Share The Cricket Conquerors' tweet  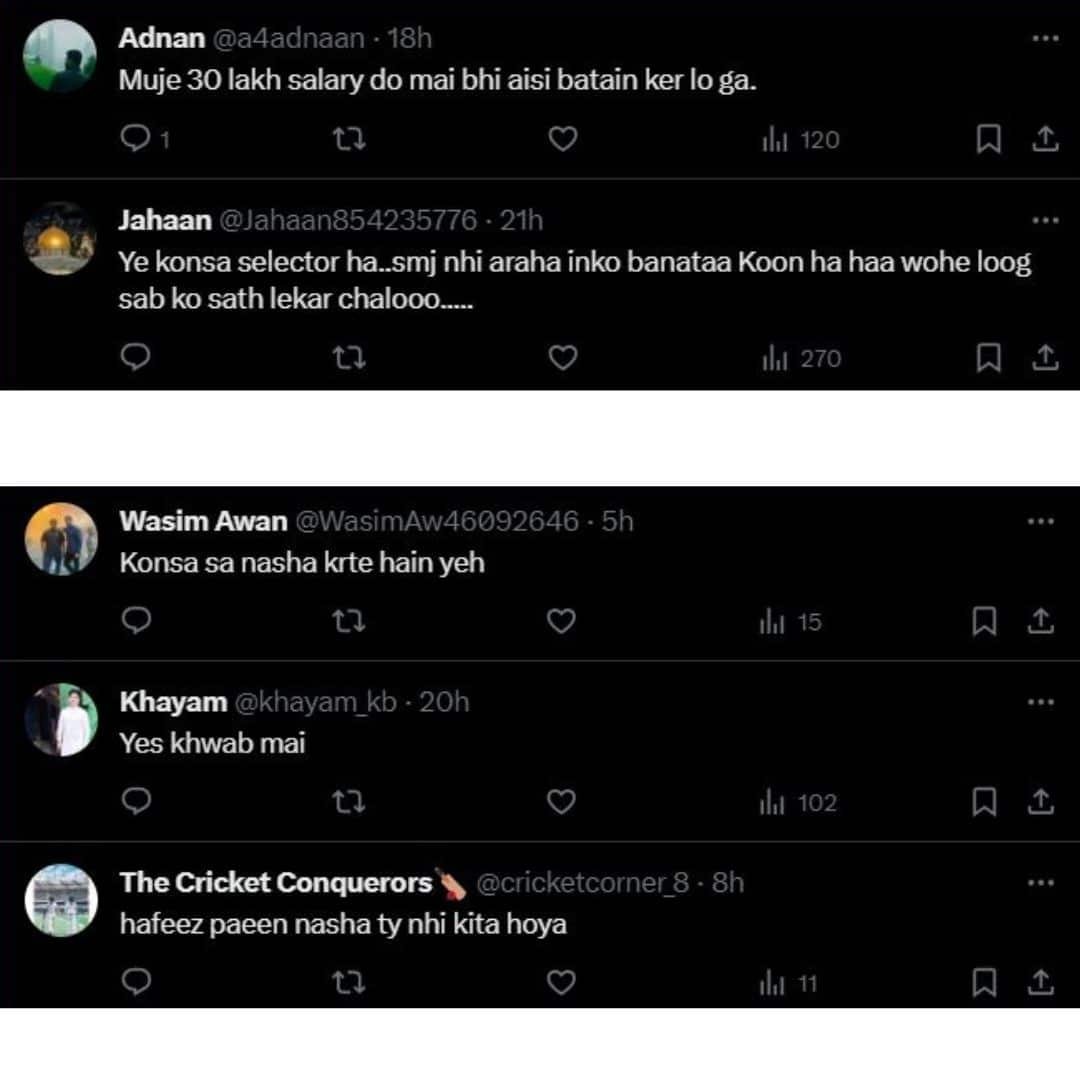1041,983
